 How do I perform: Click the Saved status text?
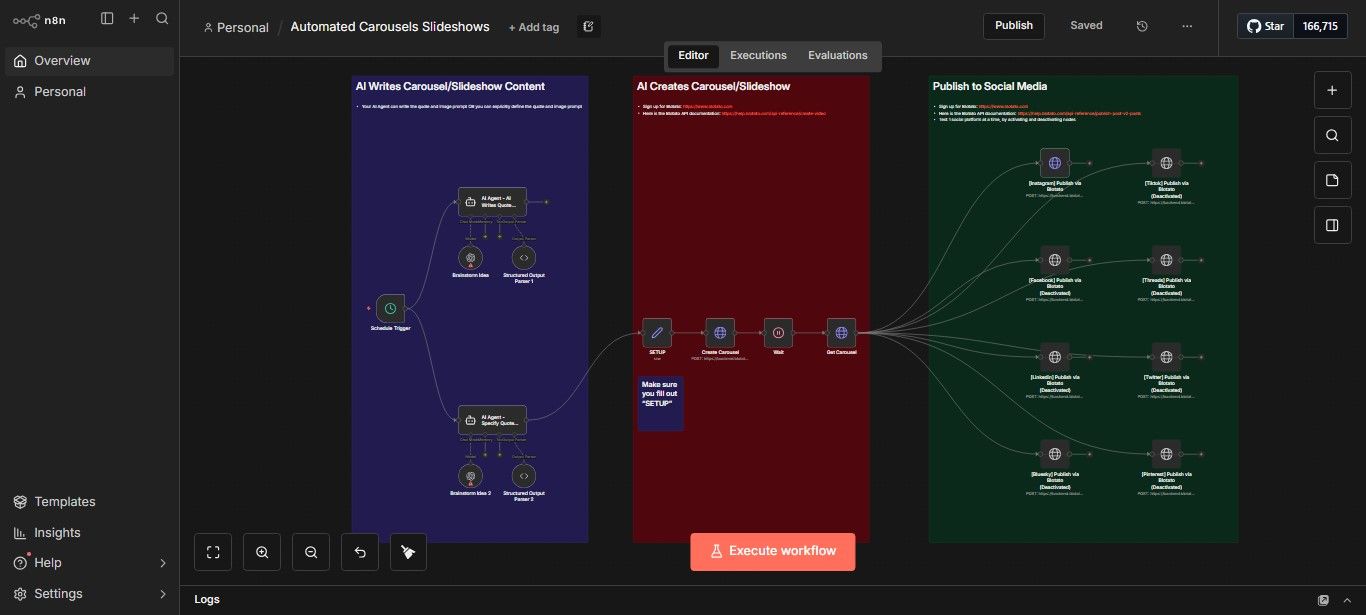[x=1086, y=26]
